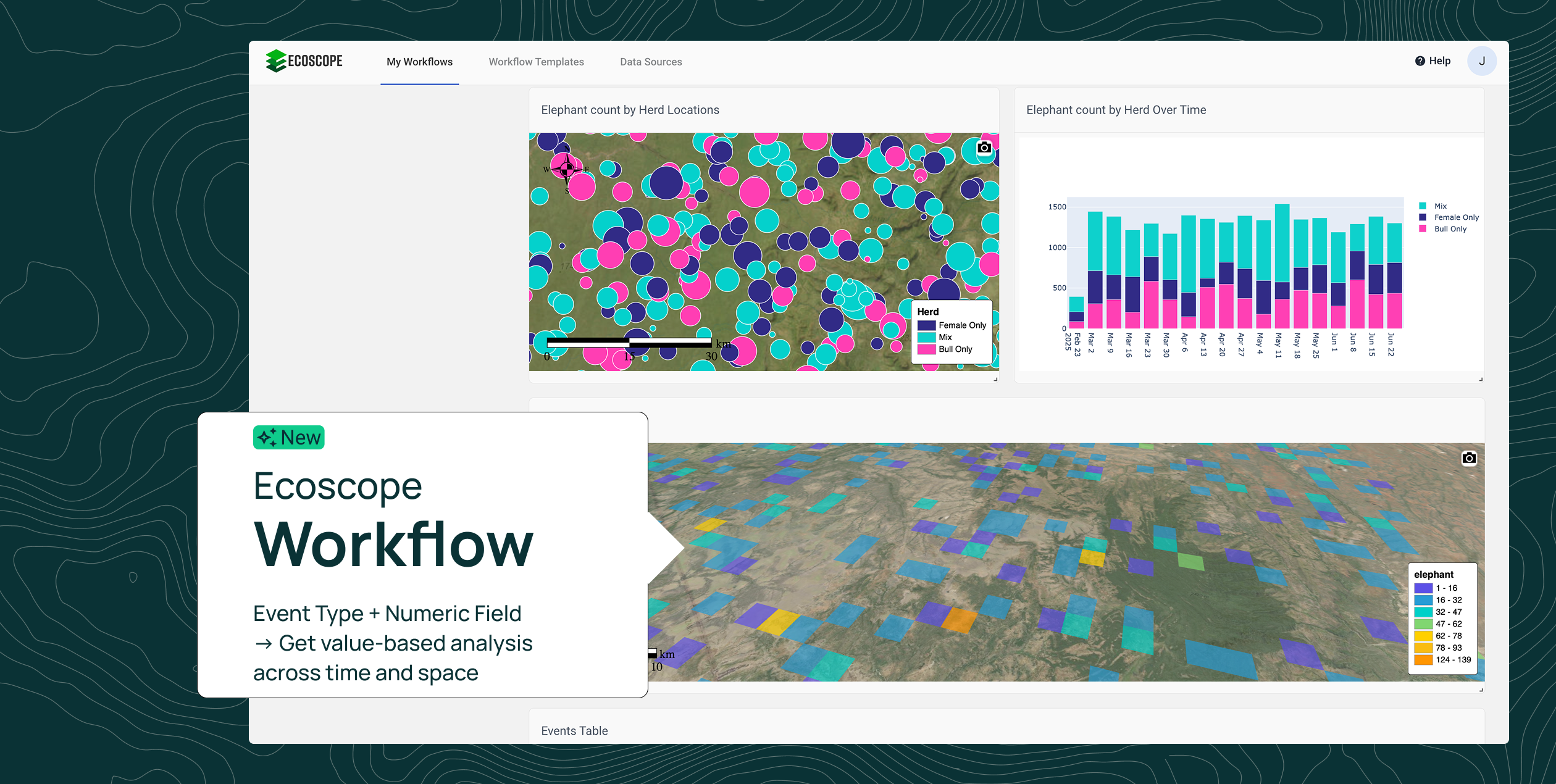The height and width of the screenshot is (784, 1556).
Task: Toggle Bull Only series in chart legend
Action: 1450,229
